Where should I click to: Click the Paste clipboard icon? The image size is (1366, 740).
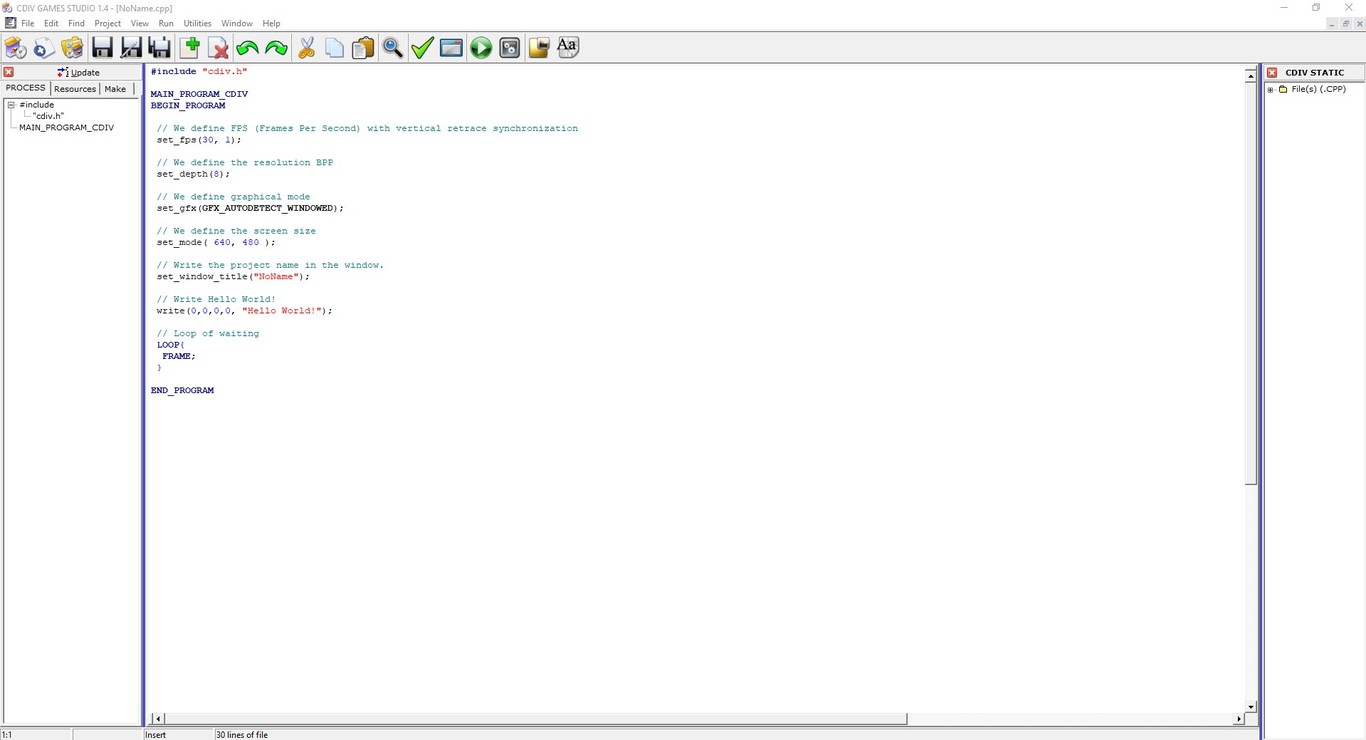[x=363, y=48]
